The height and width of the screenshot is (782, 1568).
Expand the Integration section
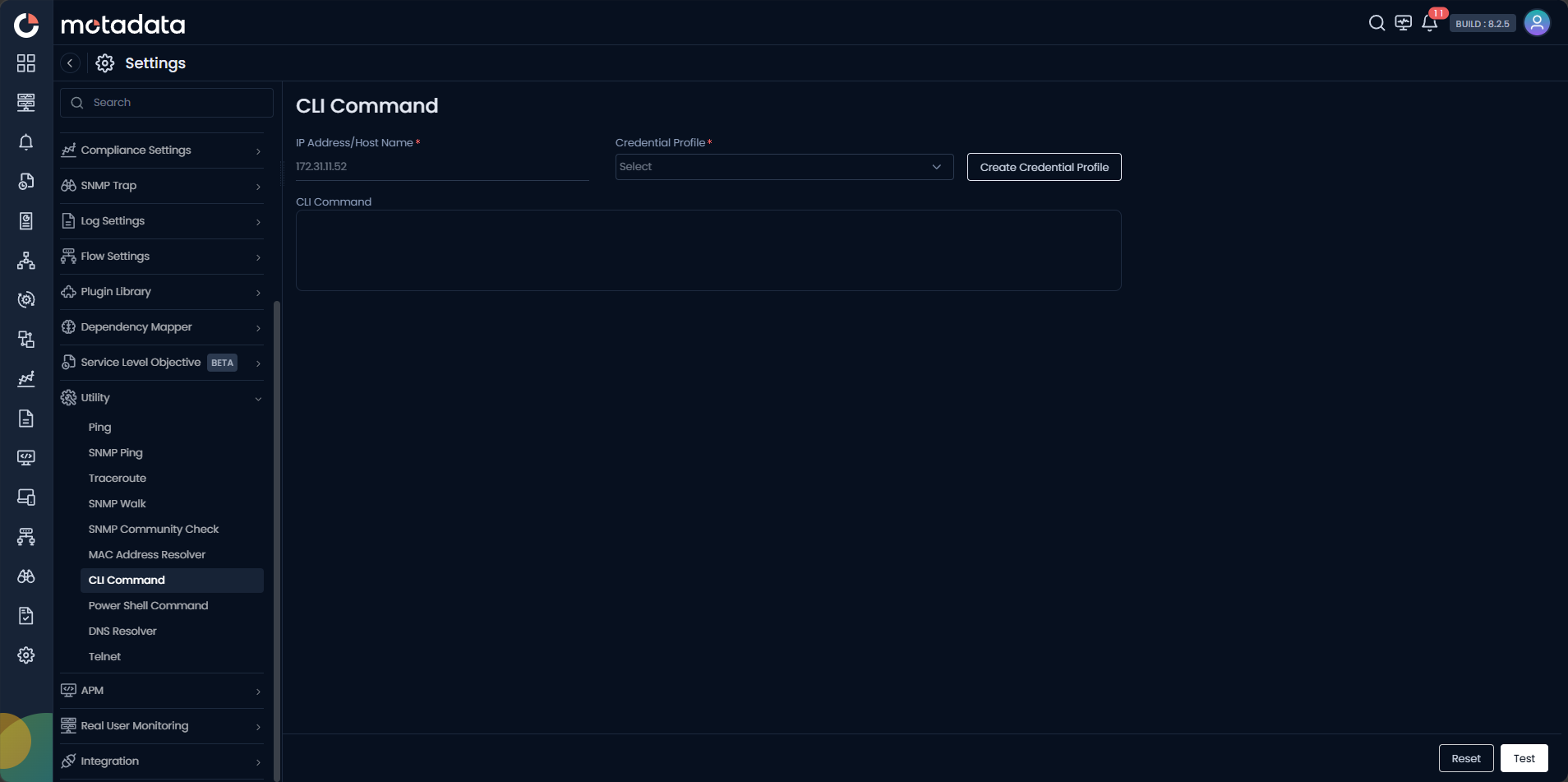point(162,761)
